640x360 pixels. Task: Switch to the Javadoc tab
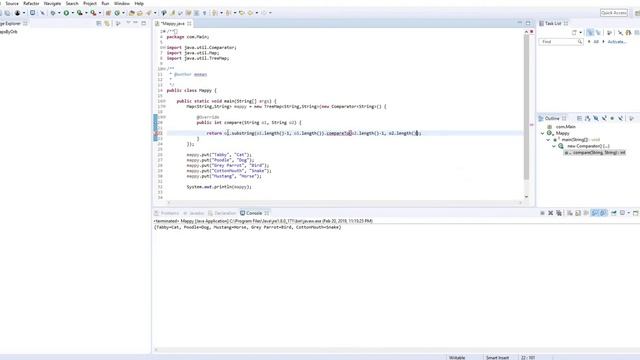tap(193, 213)
